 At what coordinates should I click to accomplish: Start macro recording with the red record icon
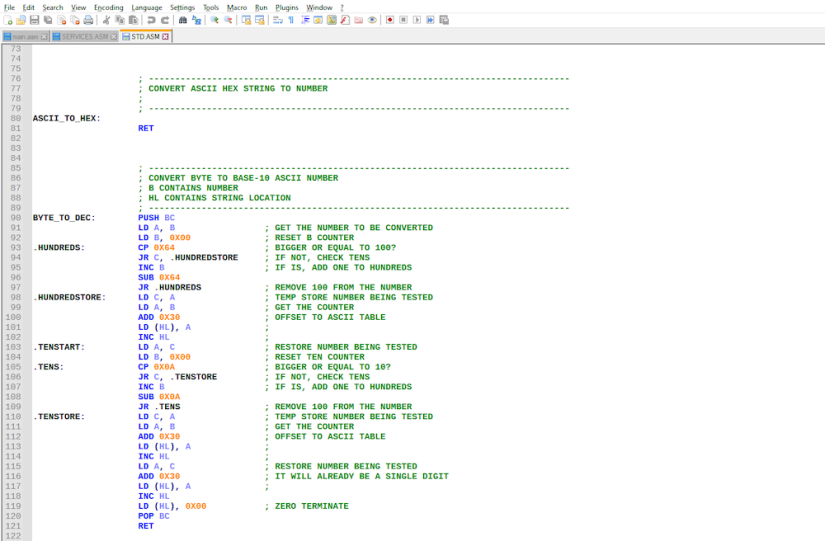tap(389, 20)
